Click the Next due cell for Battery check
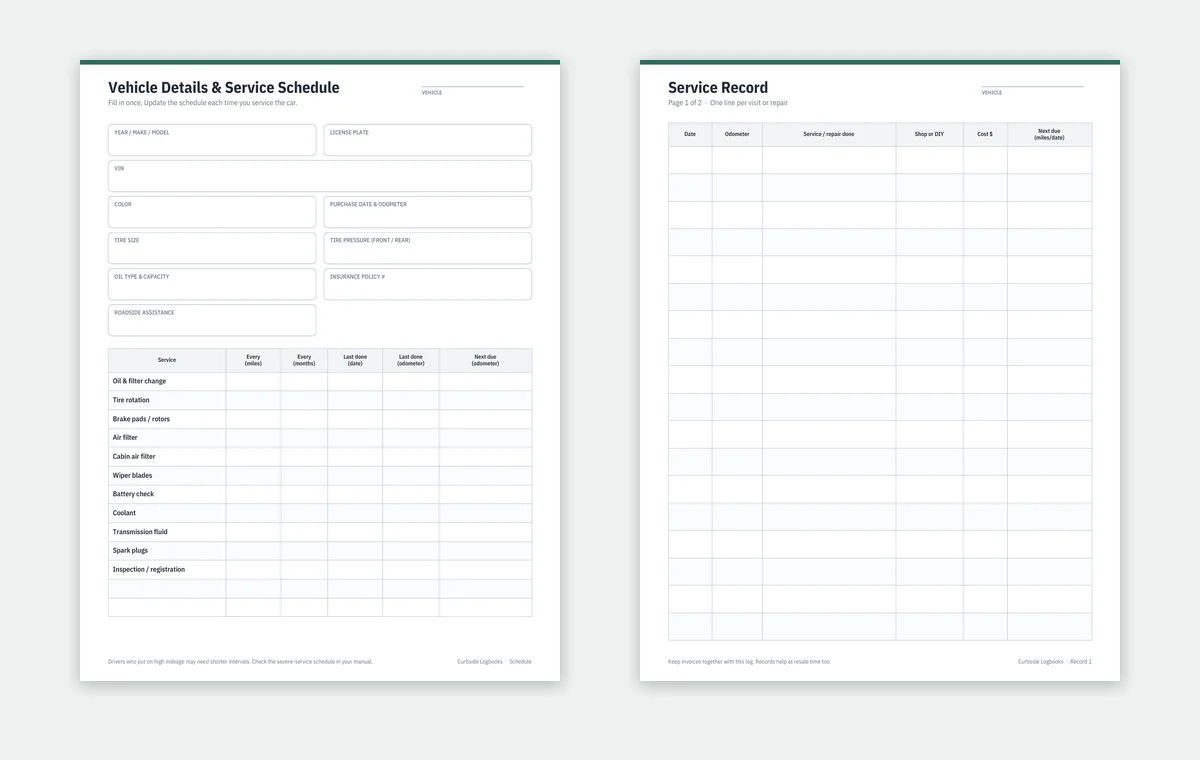This screenshot has width=1200, height=760. click(486, 494)
